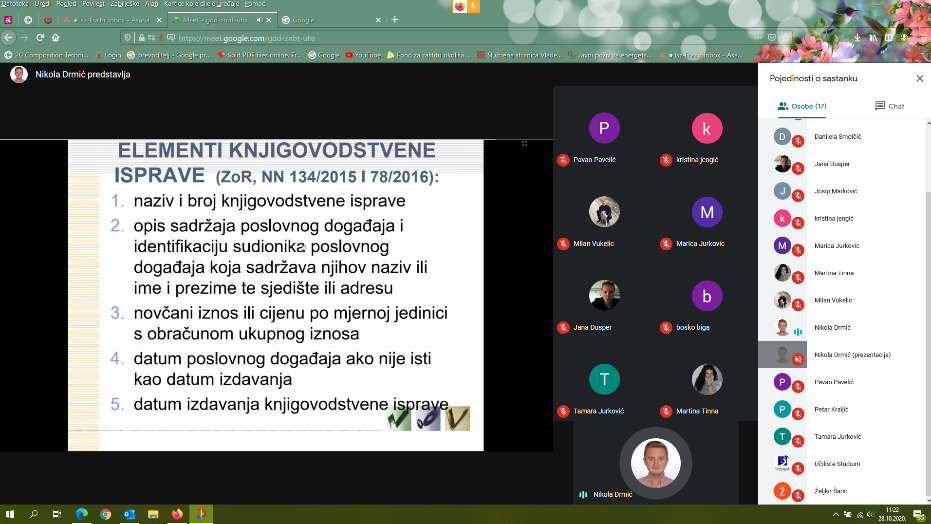Switch to the Chat tab
931x524 pixels.
click(x=888, y=106)
